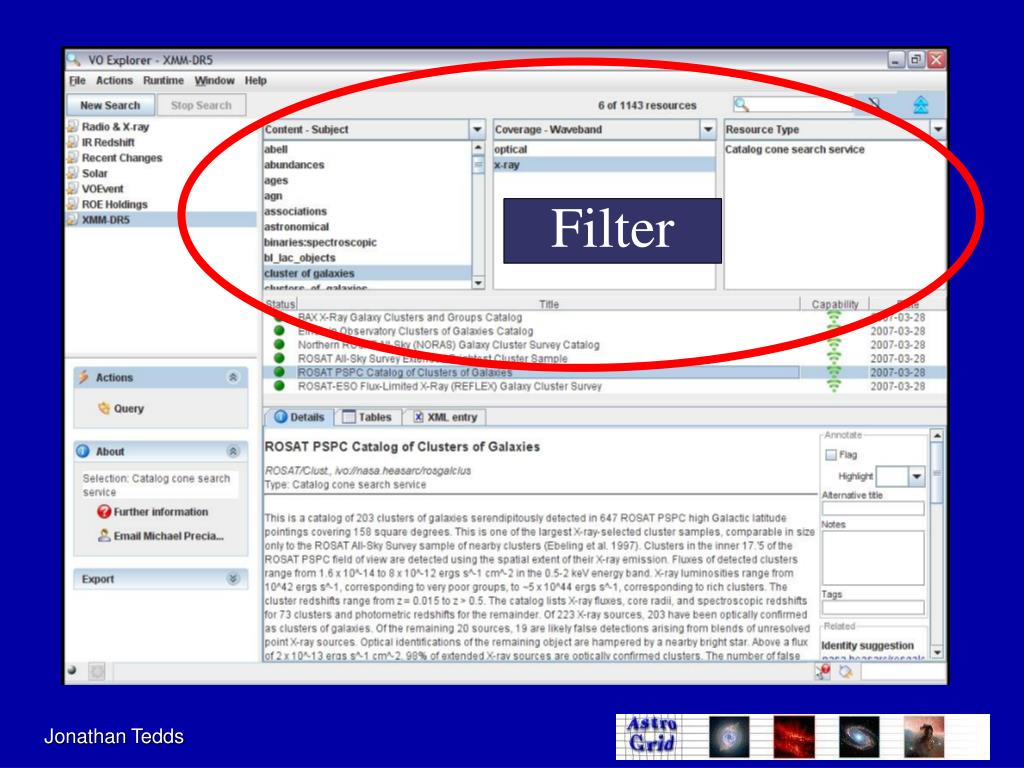The width and height of the screenshot is (1024, 768).
Task: Select 'x-ray' in the waveband list
Action: (604, 165)
